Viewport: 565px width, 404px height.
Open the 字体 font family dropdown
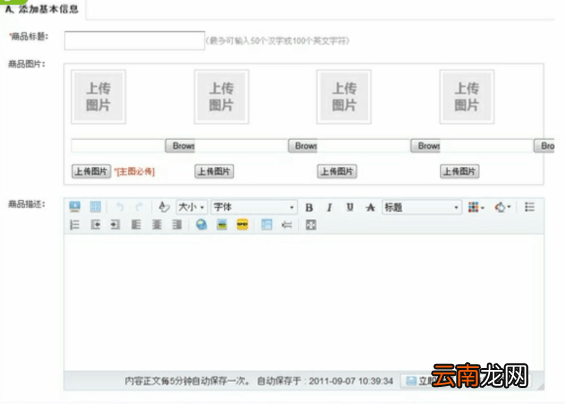pyautogui.click(x=254, y=207)
